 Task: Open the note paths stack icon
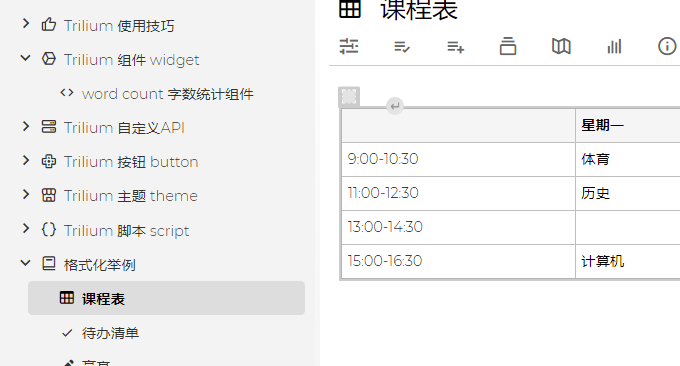(x=508, y=46)
